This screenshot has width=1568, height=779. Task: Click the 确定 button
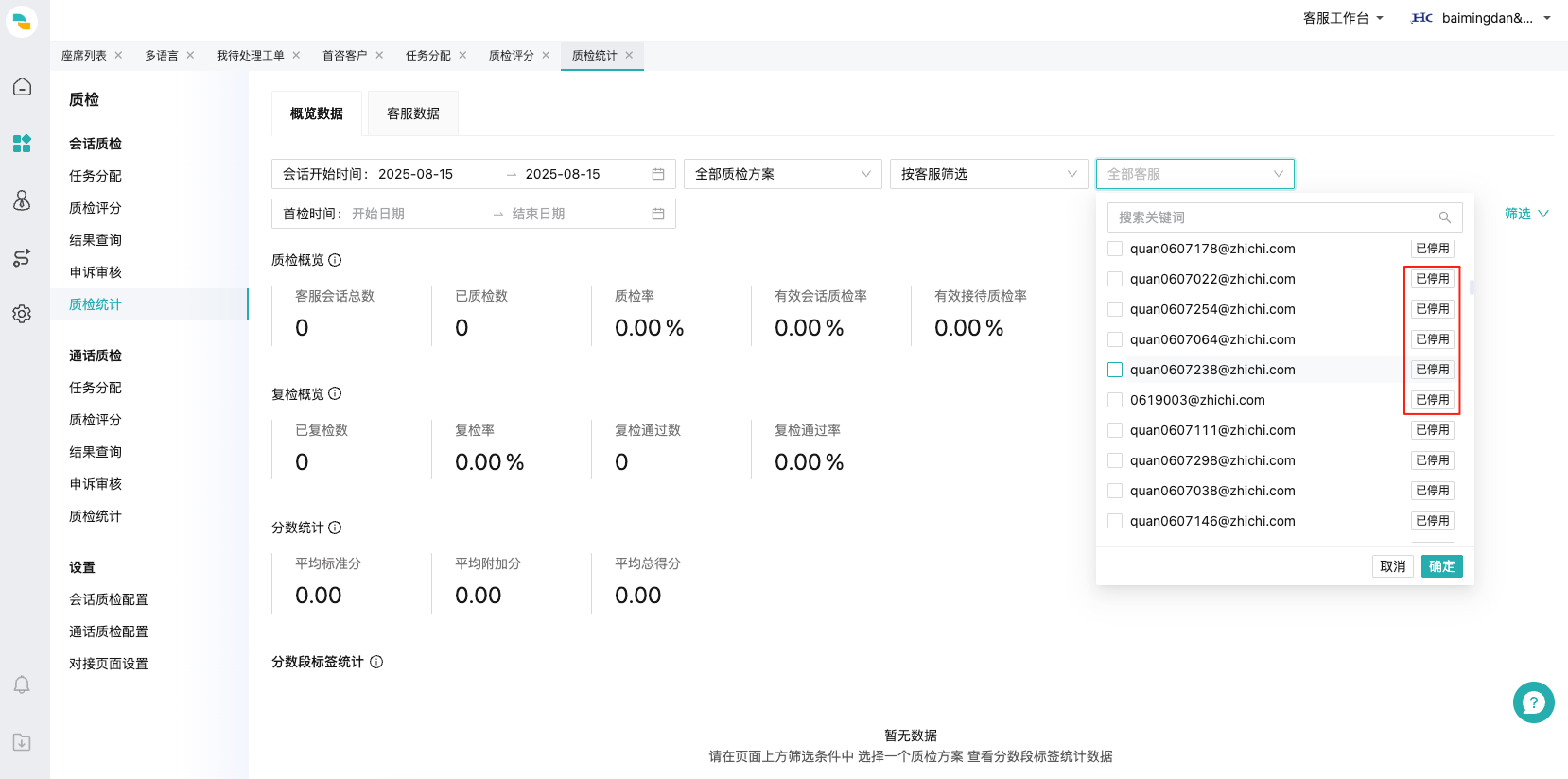coord(1442,566)
